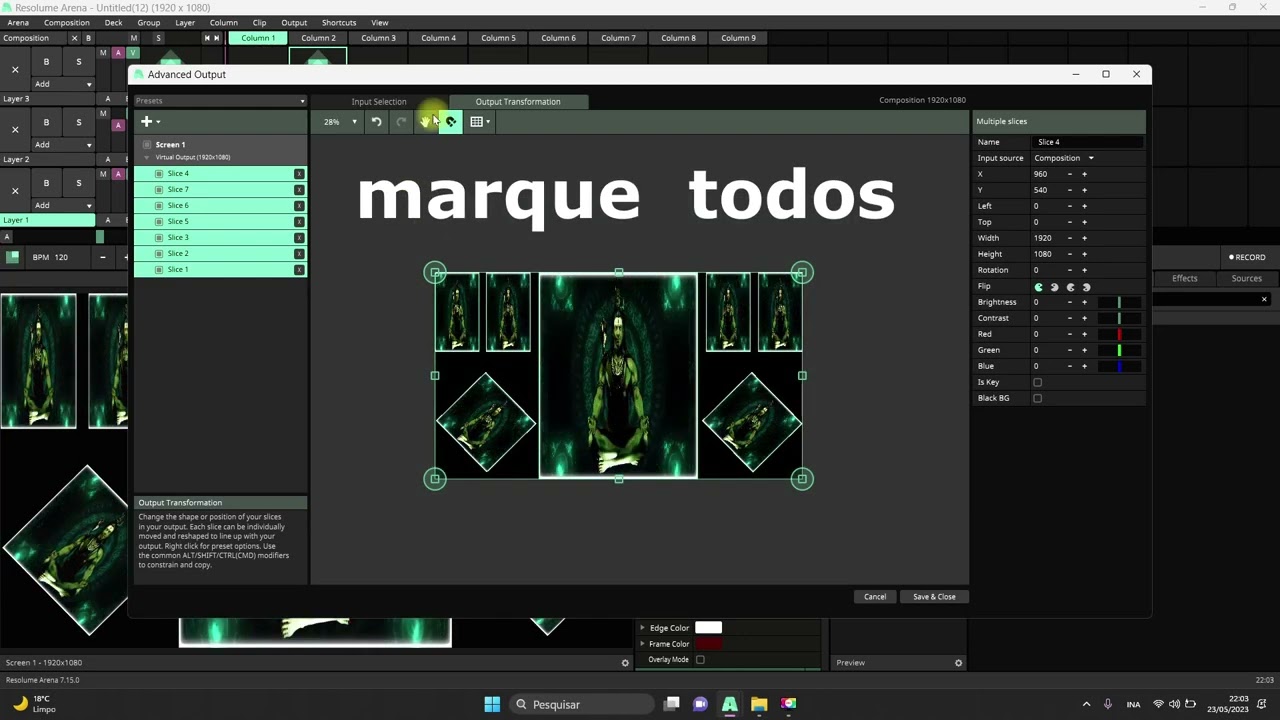The image size is (1280, 720).
Task: Open File Explorer from the taskbar
Action: (x=759, y=704)
